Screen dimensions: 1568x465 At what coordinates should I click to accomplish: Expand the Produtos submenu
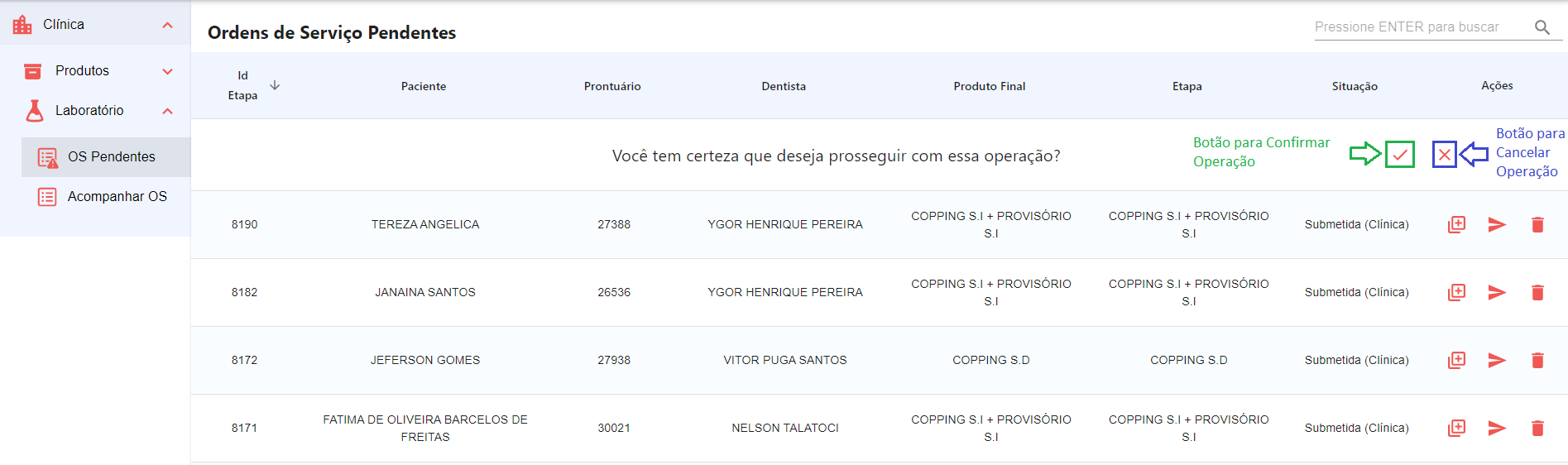tap(168, 71)
